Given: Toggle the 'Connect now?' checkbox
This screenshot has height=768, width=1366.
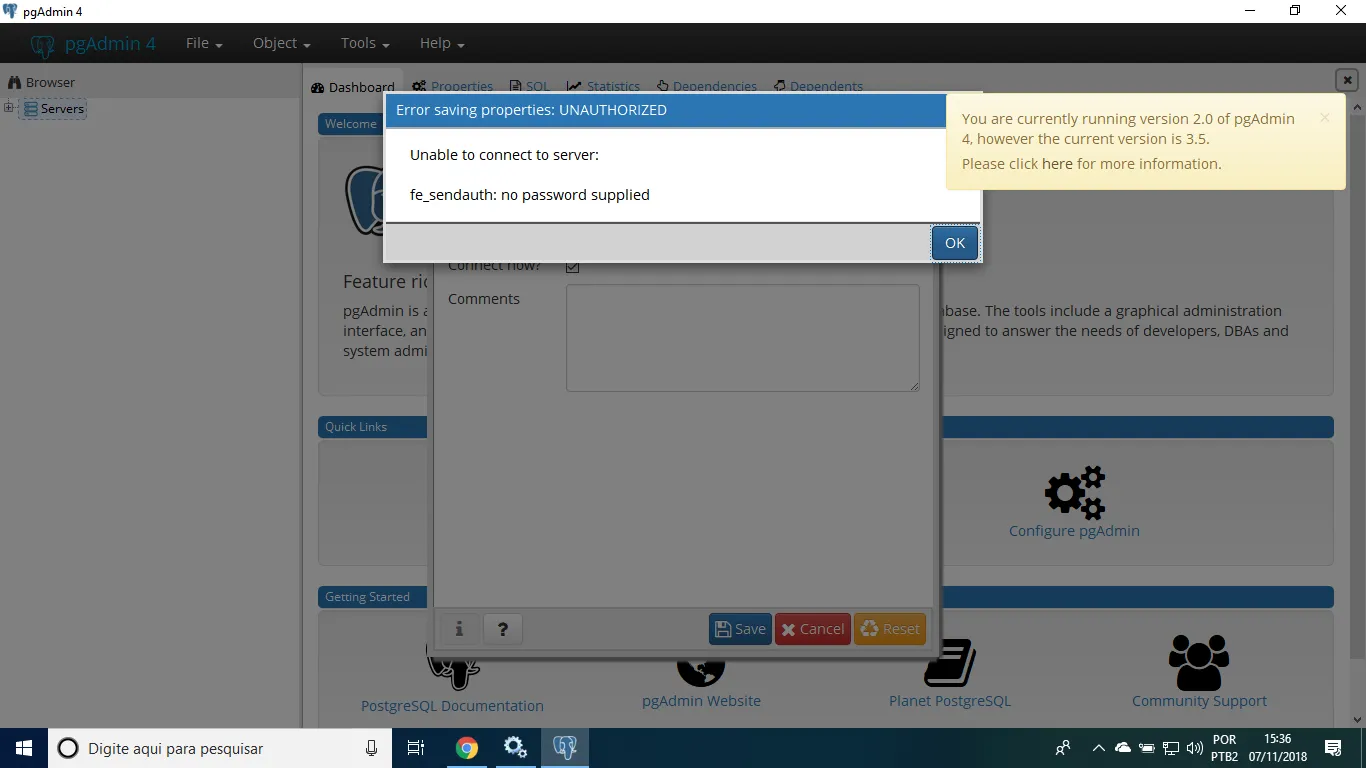Looking at the screenshot, I should pyautogui.click(x=572, y=267).
